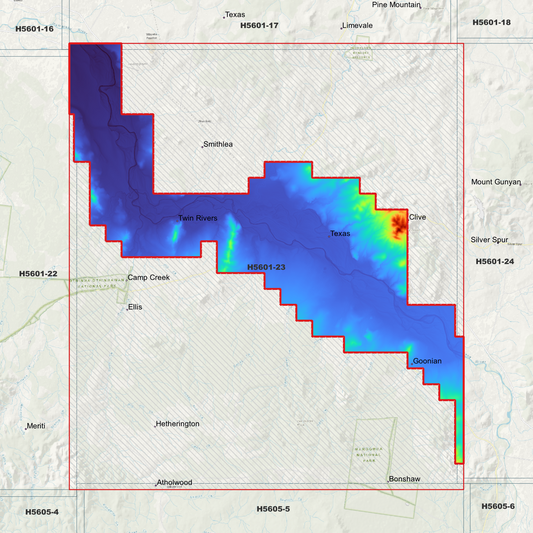Select the Pine Mountain place label
Image resolution: width=533 pixels, height=533 pixels.
pyautogui.click(x=396, y=5)
